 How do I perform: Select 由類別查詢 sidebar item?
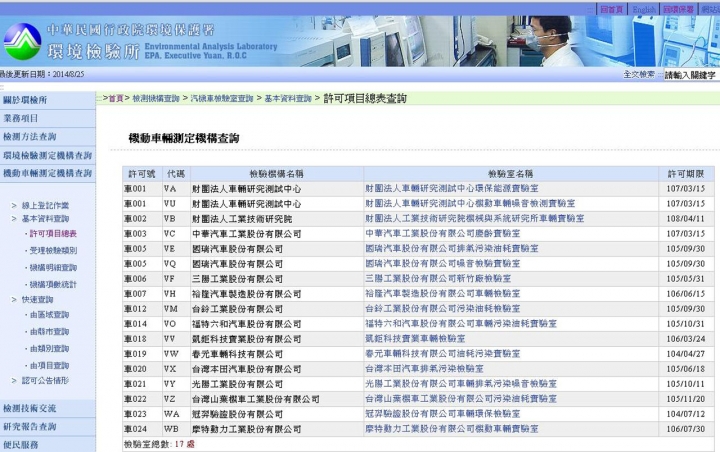[x=49, y=349]
